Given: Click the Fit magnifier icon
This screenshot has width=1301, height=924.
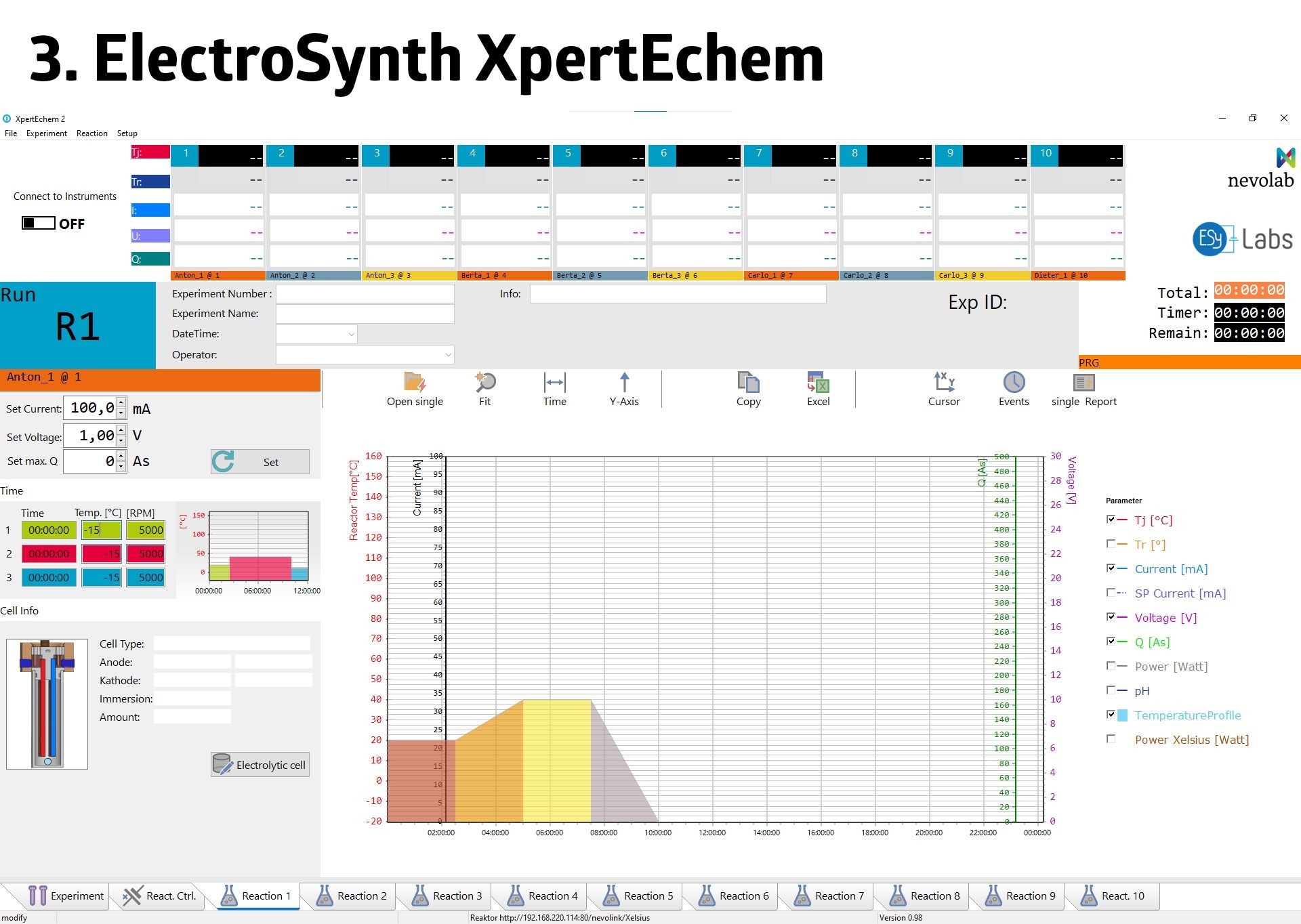Looking at the screenshot, I should pos(485,382).
